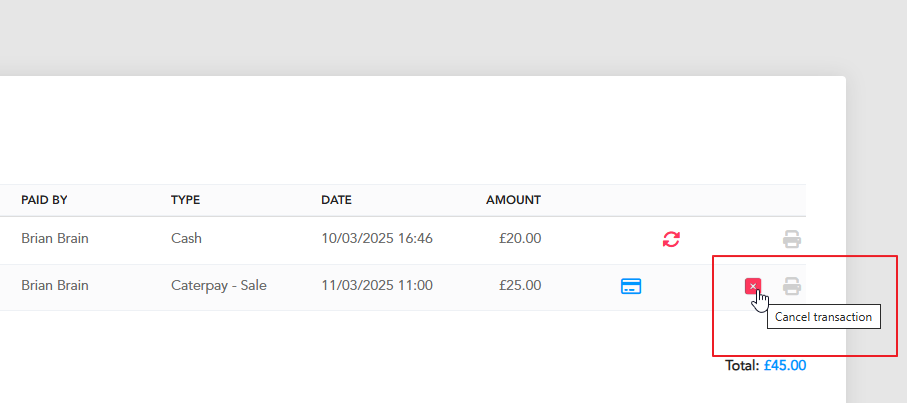Click the printer icon for the Cash payment

[x=792, y=239]
